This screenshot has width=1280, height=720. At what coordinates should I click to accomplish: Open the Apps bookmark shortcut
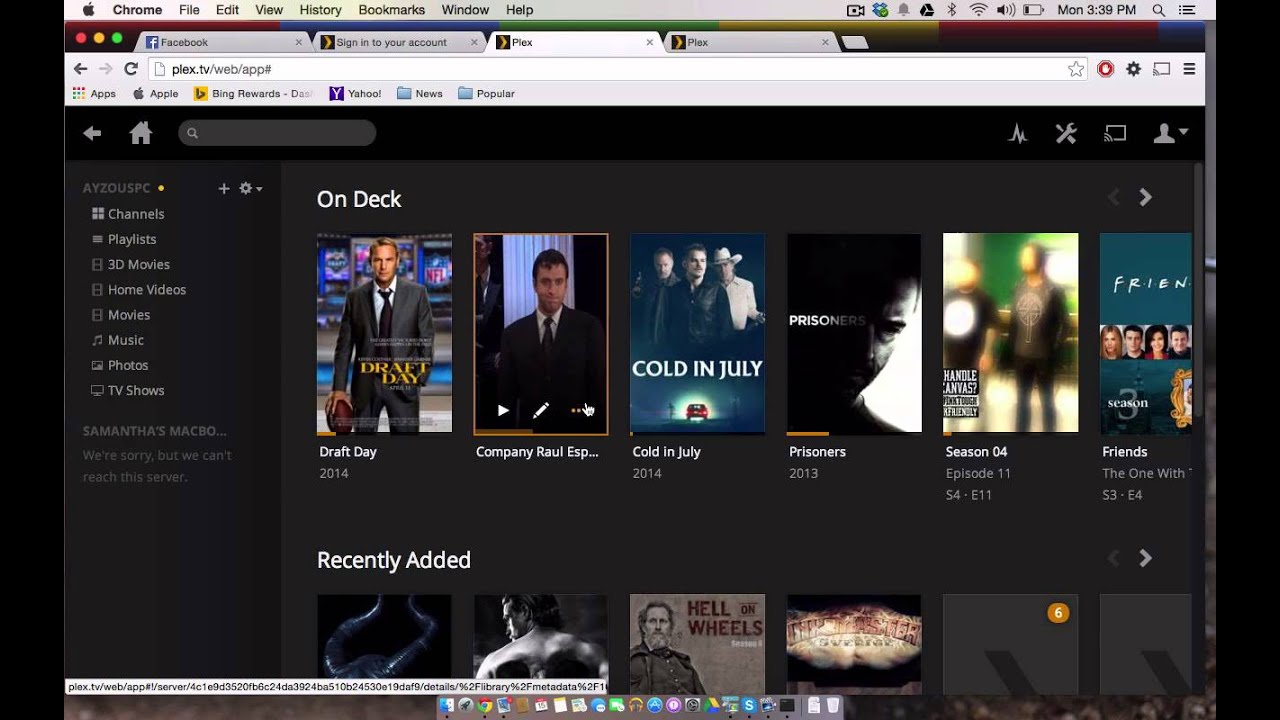pos(94,93)
